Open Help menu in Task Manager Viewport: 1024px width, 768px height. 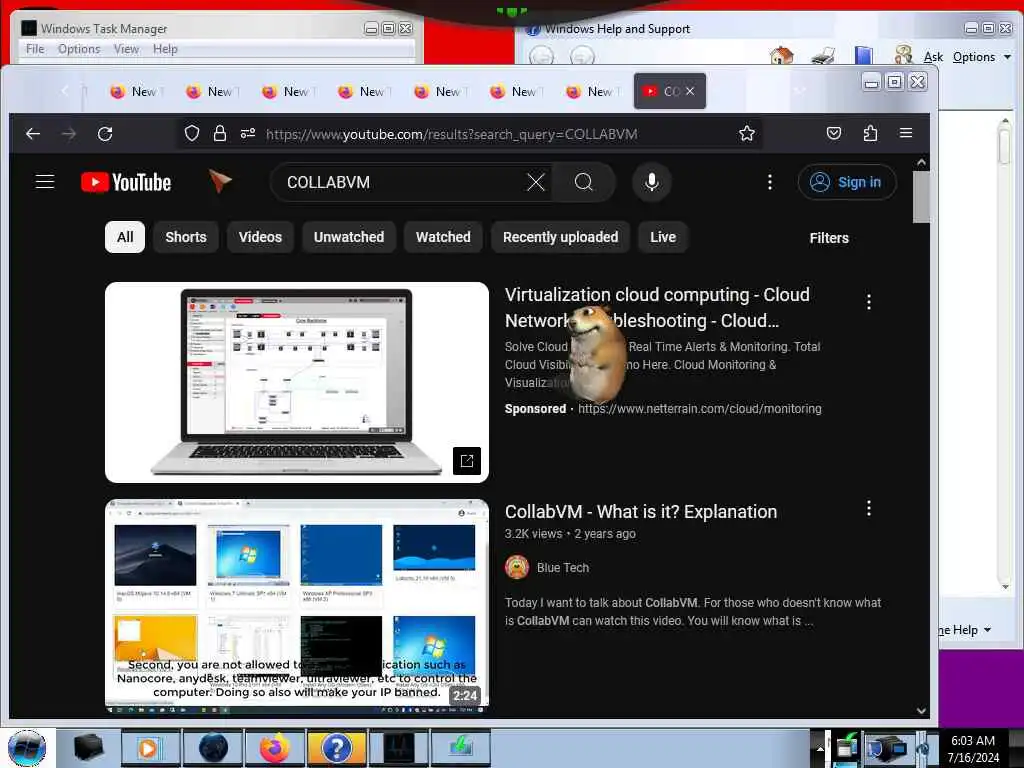coord(165,49)
